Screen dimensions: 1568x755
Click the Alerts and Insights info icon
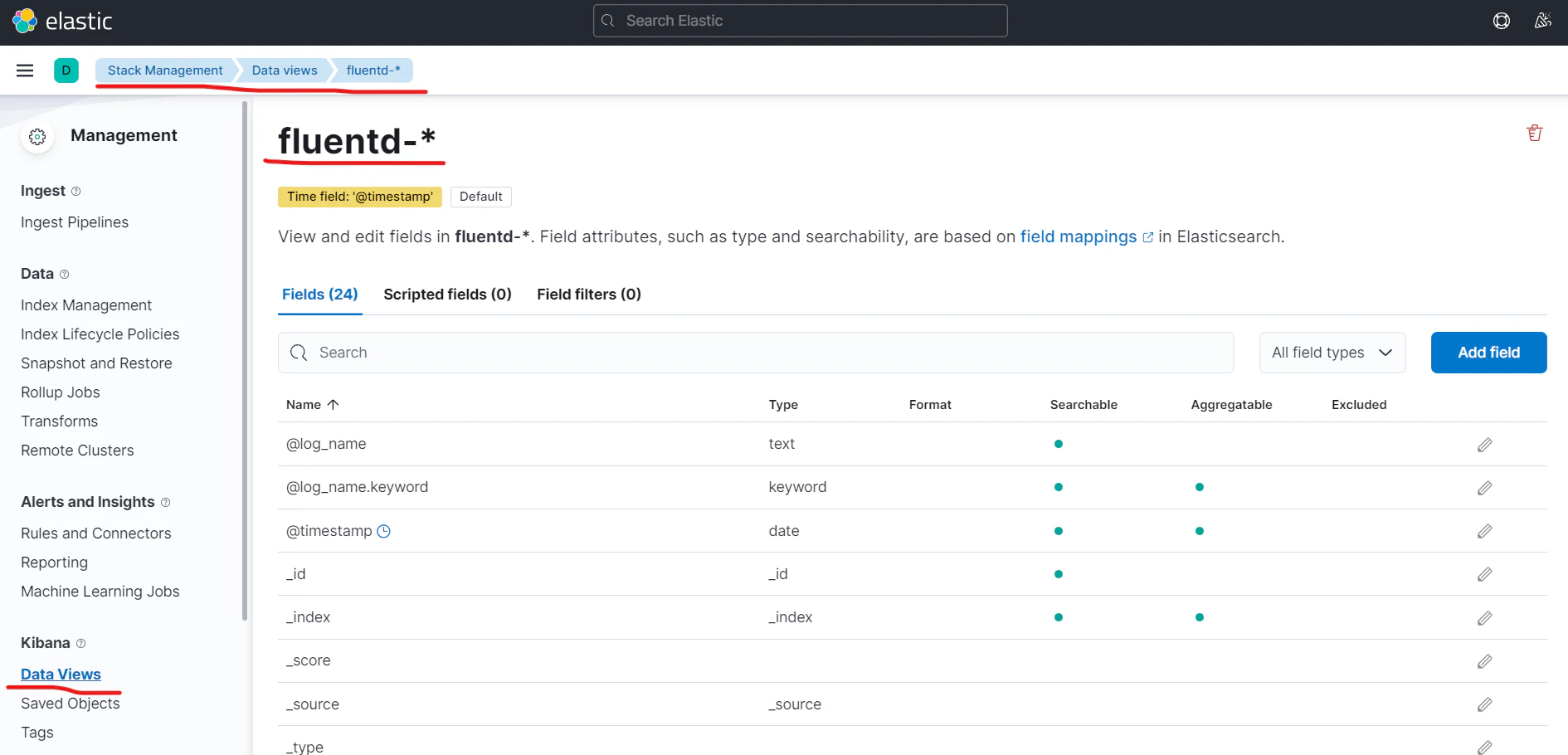pos(166,503)
